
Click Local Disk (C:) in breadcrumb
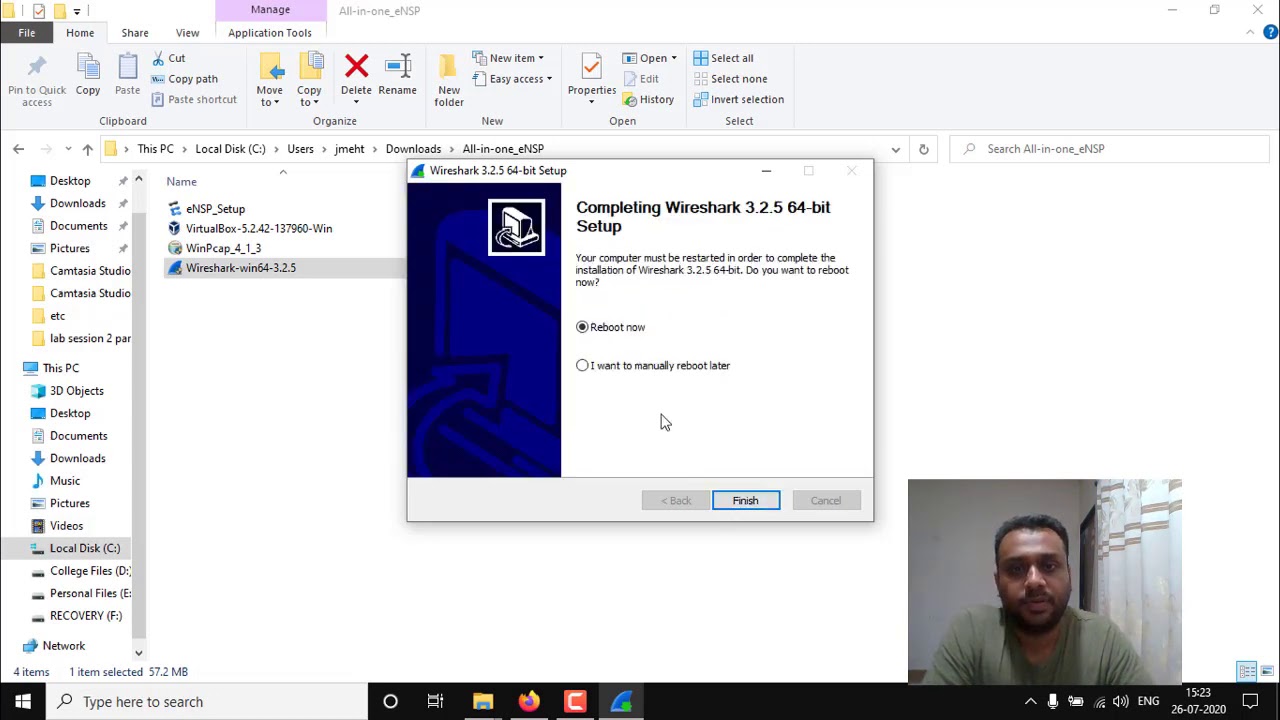[x=230, y=149]
